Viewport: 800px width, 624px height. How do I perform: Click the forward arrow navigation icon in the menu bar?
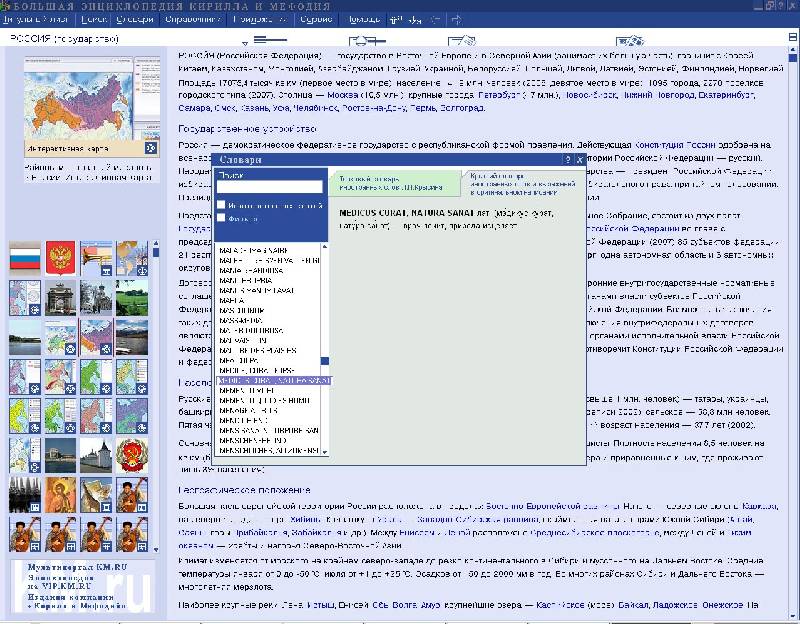pyautogui.click(x=457, y=19)
